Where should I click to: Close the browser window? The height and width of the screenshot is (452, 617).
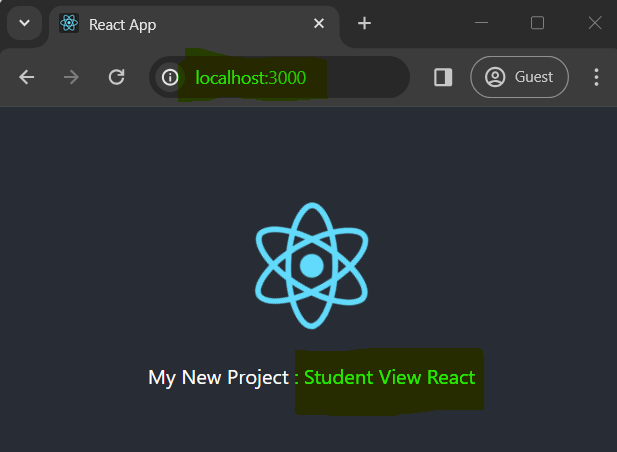point(595,23)
